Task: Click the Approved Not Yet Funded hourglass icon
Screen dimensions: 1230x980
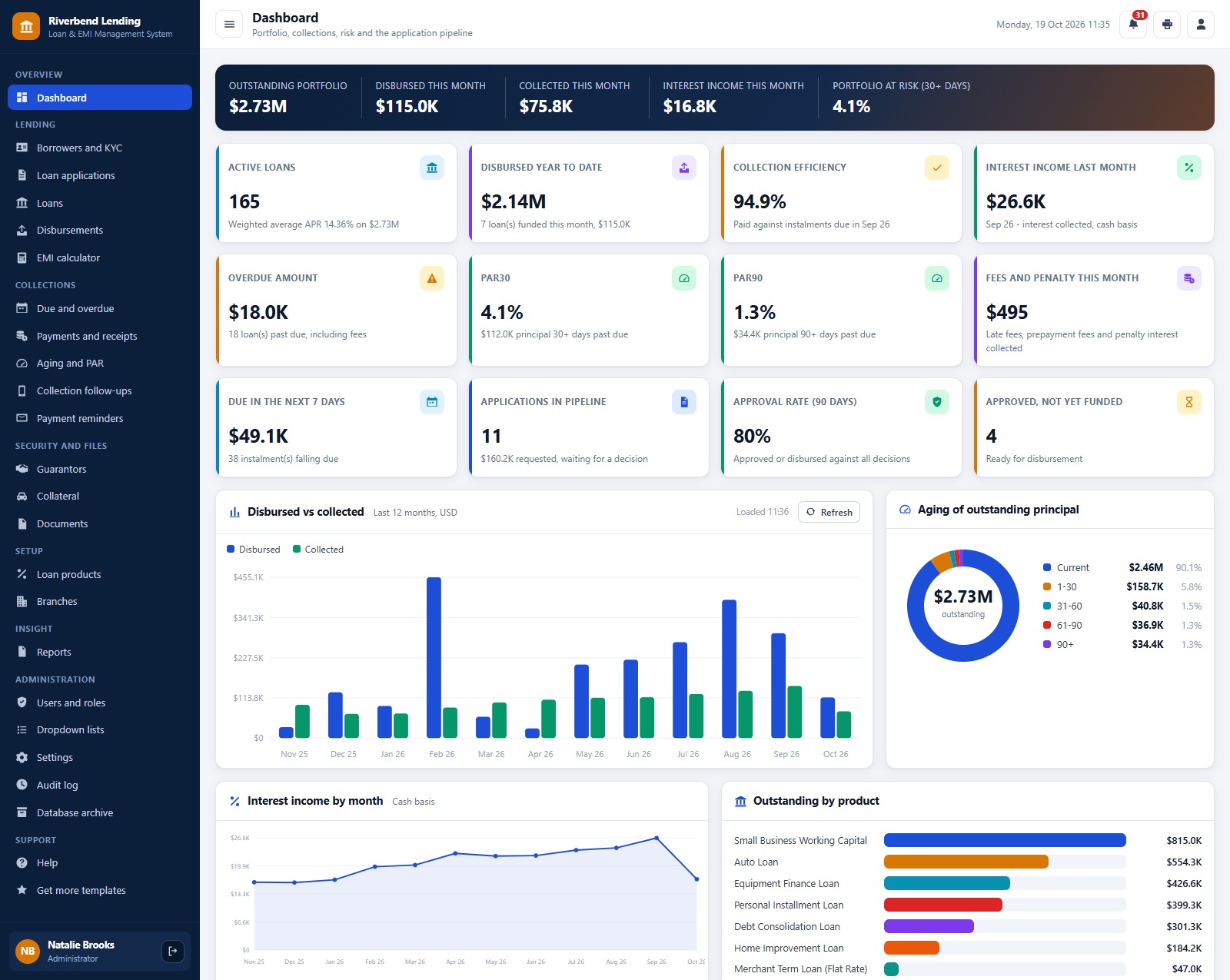Action: point(1189,402)
